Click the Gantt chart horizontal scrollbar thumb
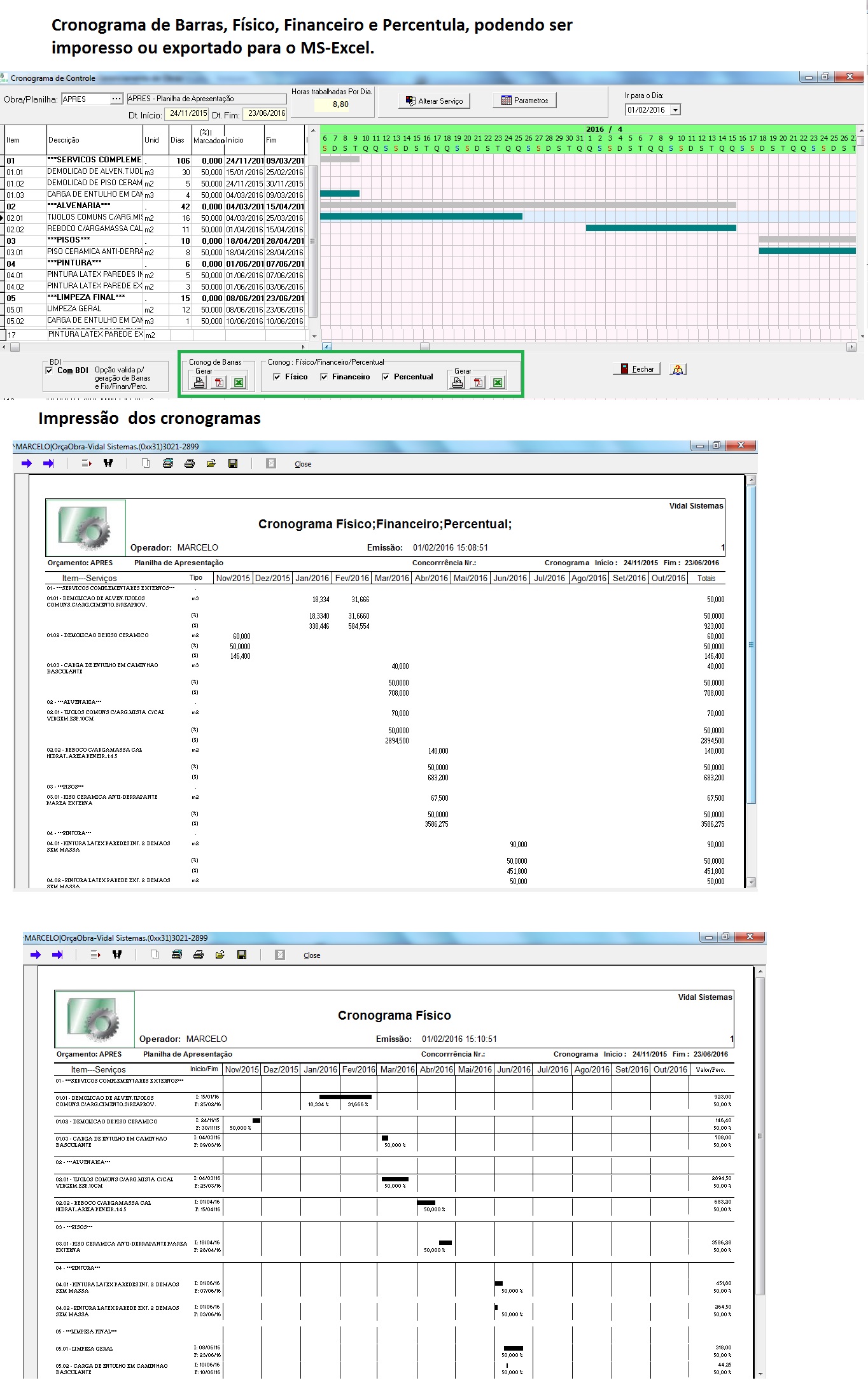 424,347
